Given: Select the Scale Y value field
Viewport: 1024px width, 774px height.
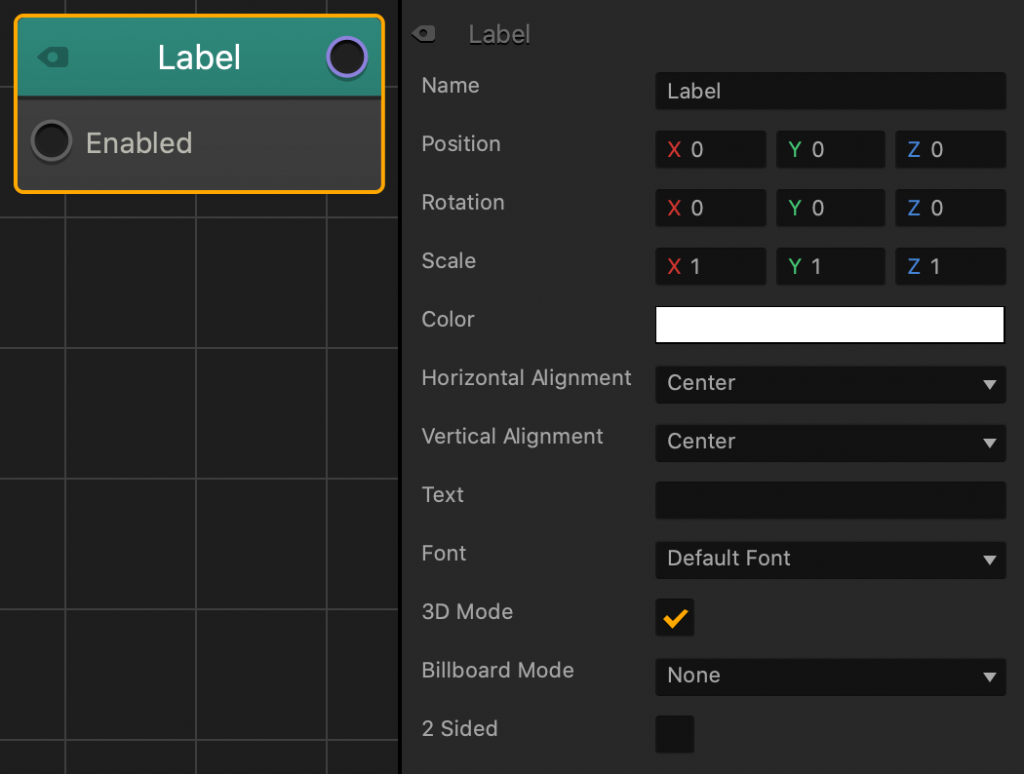Looking at the screenshot, I should pos(830,266).
